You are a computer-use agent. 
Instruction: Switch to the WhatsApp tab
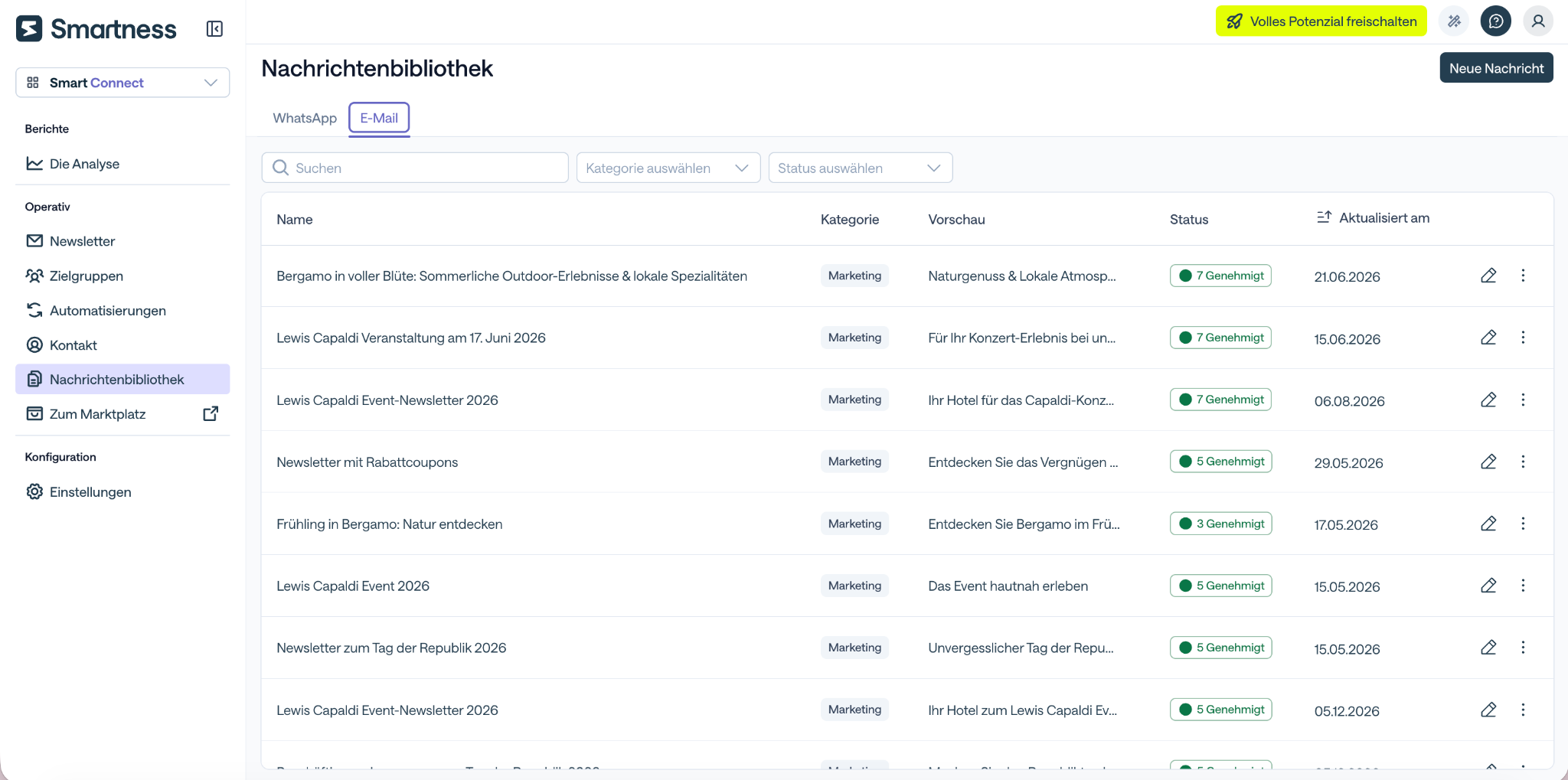(305, 118)
